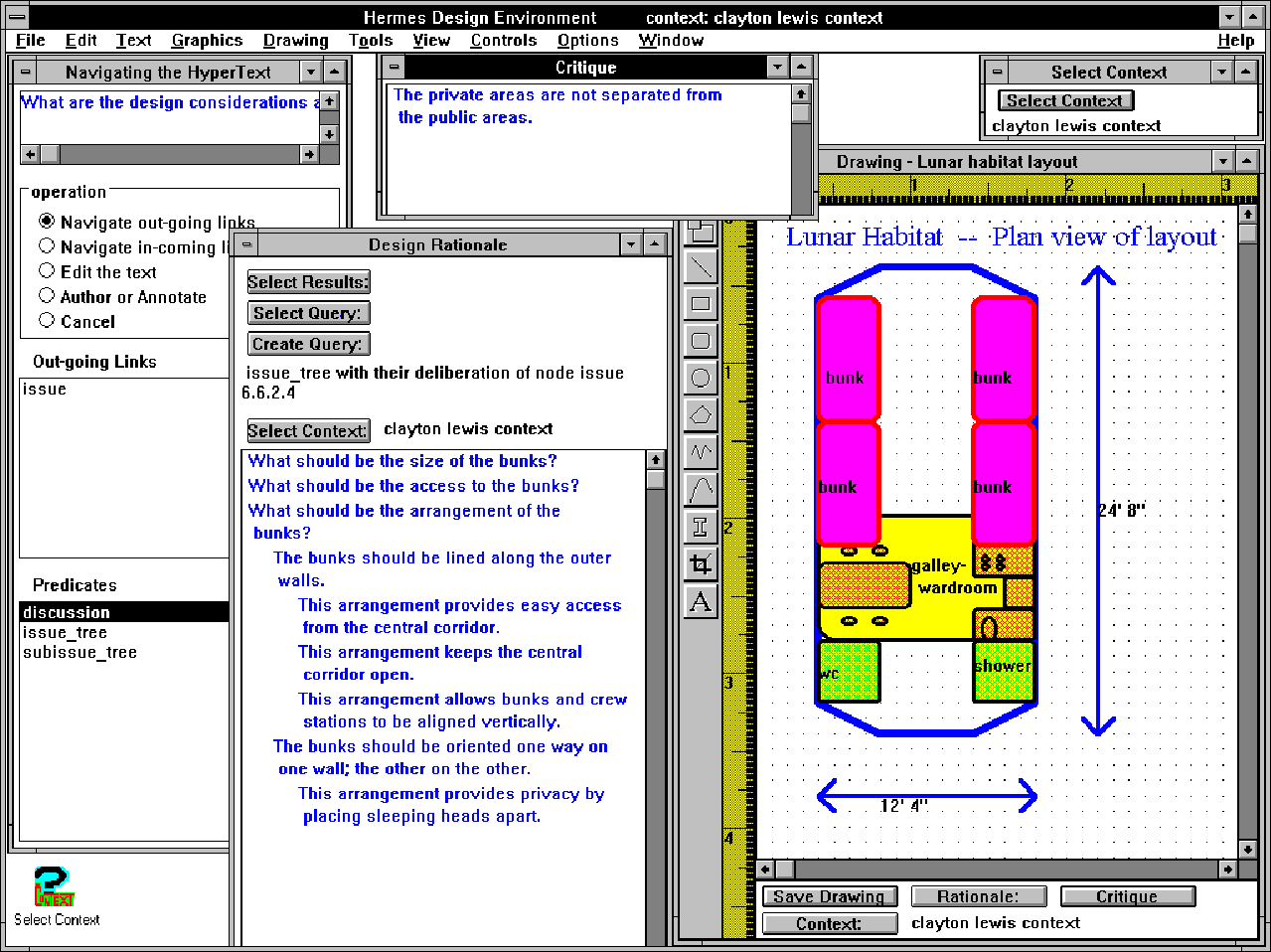Select the Line drawing tool
This screenshot has height=952, width=1271.
pos(701,266)
